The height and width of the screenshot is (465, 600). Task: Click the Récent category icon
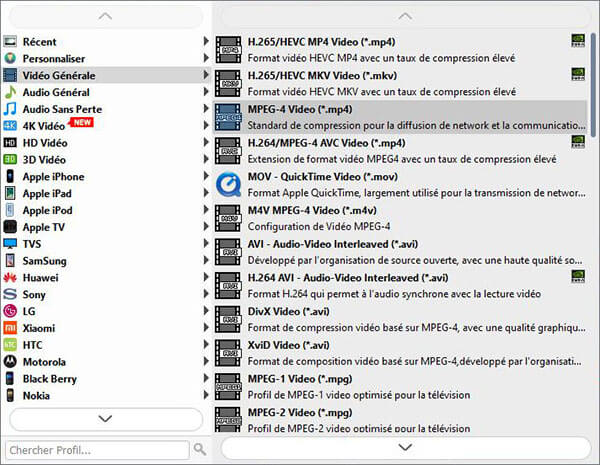click(x=10, y=41)
